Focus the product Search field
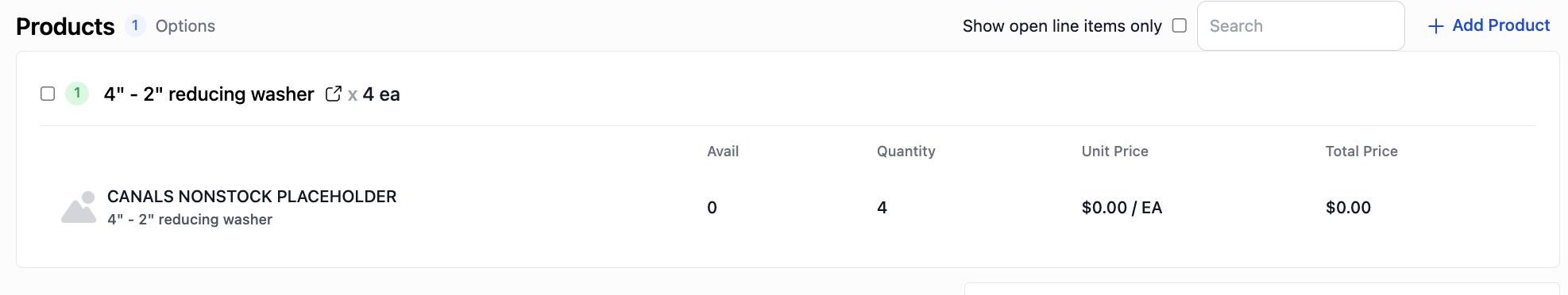1568x295 pixels. click(x=1300, y=26)
